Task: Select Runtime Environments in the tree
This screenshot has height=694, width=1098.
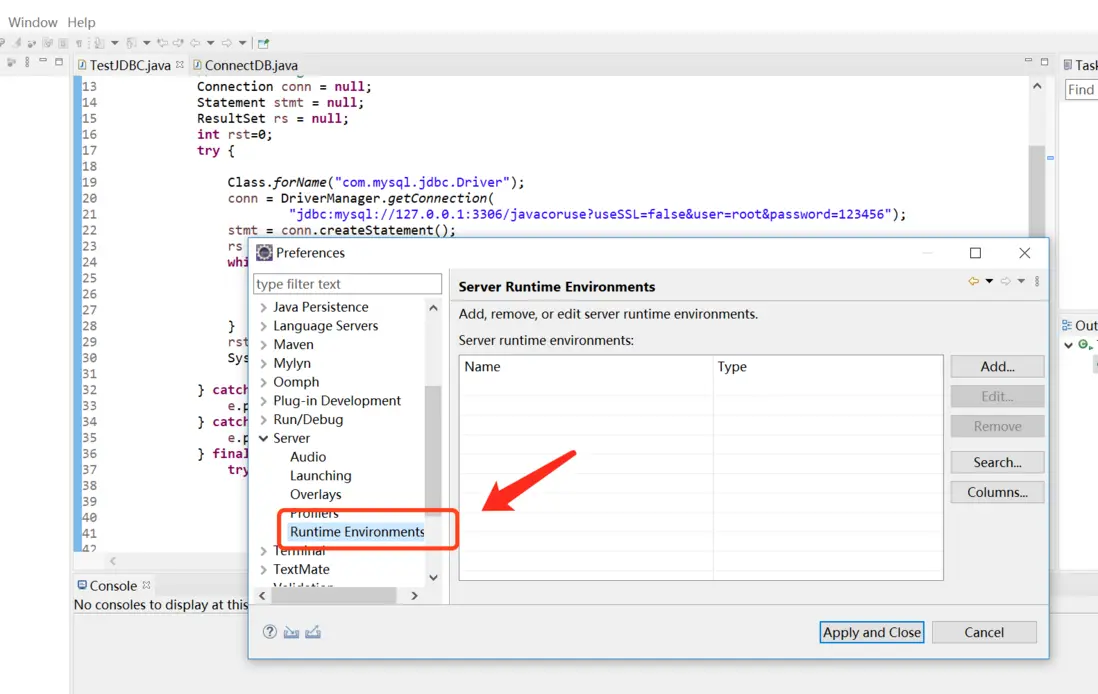Action: pyautogui.click(x=357, y=532)
